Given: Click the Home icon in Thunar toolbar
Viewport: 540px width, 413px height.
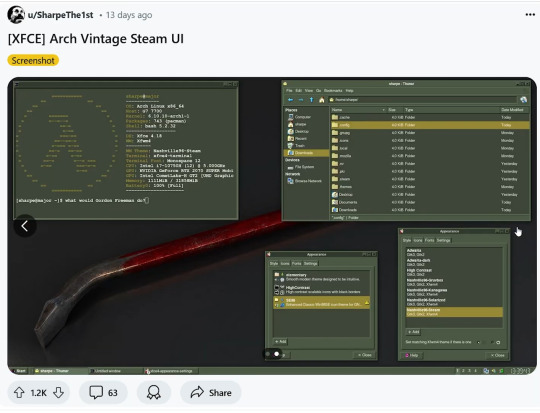Looking at the screenshot, I should tap(322, 100).
